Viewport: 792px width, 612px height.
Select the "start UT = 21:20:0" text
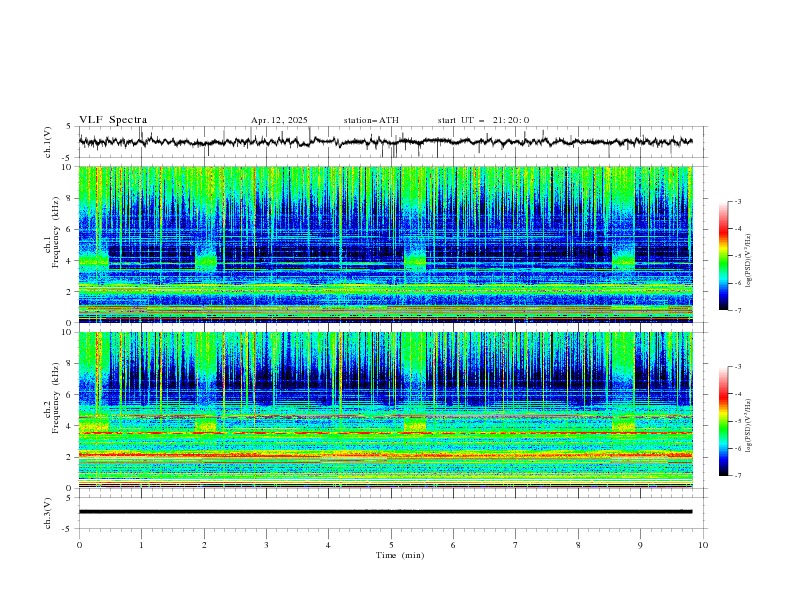[x=483, y=120]
